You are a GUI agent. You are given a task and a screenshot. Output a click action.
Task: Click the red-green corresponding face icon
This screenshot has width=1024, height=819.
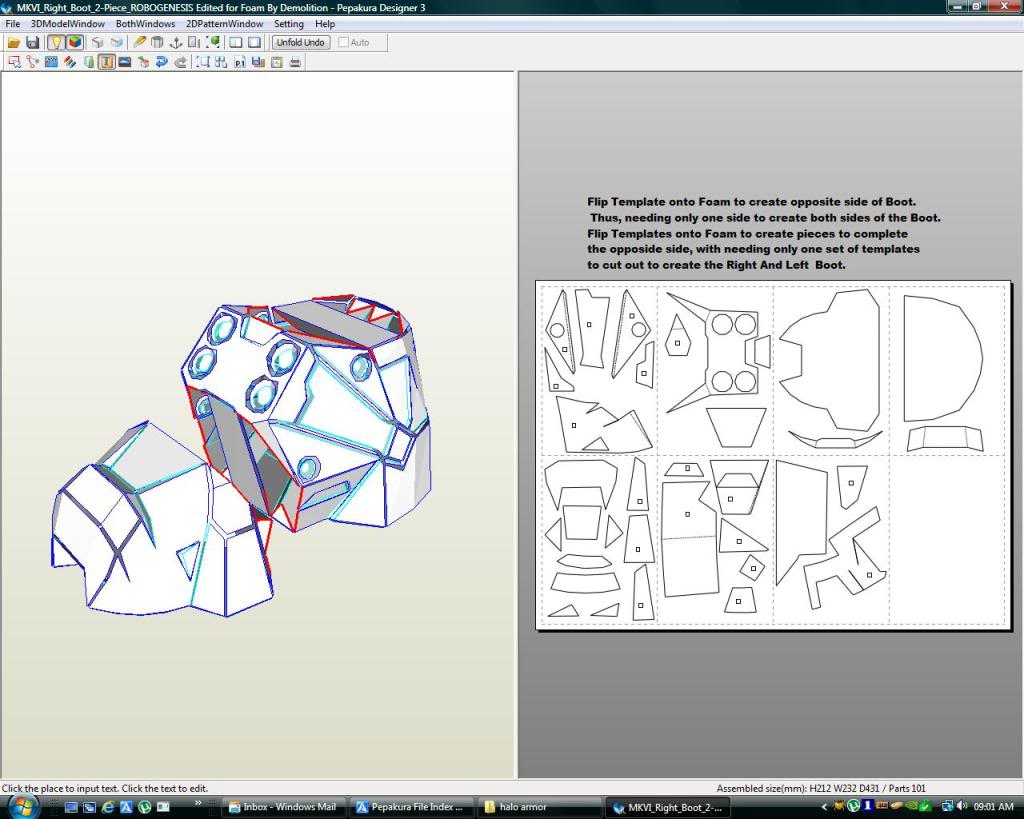pos(144,62)
